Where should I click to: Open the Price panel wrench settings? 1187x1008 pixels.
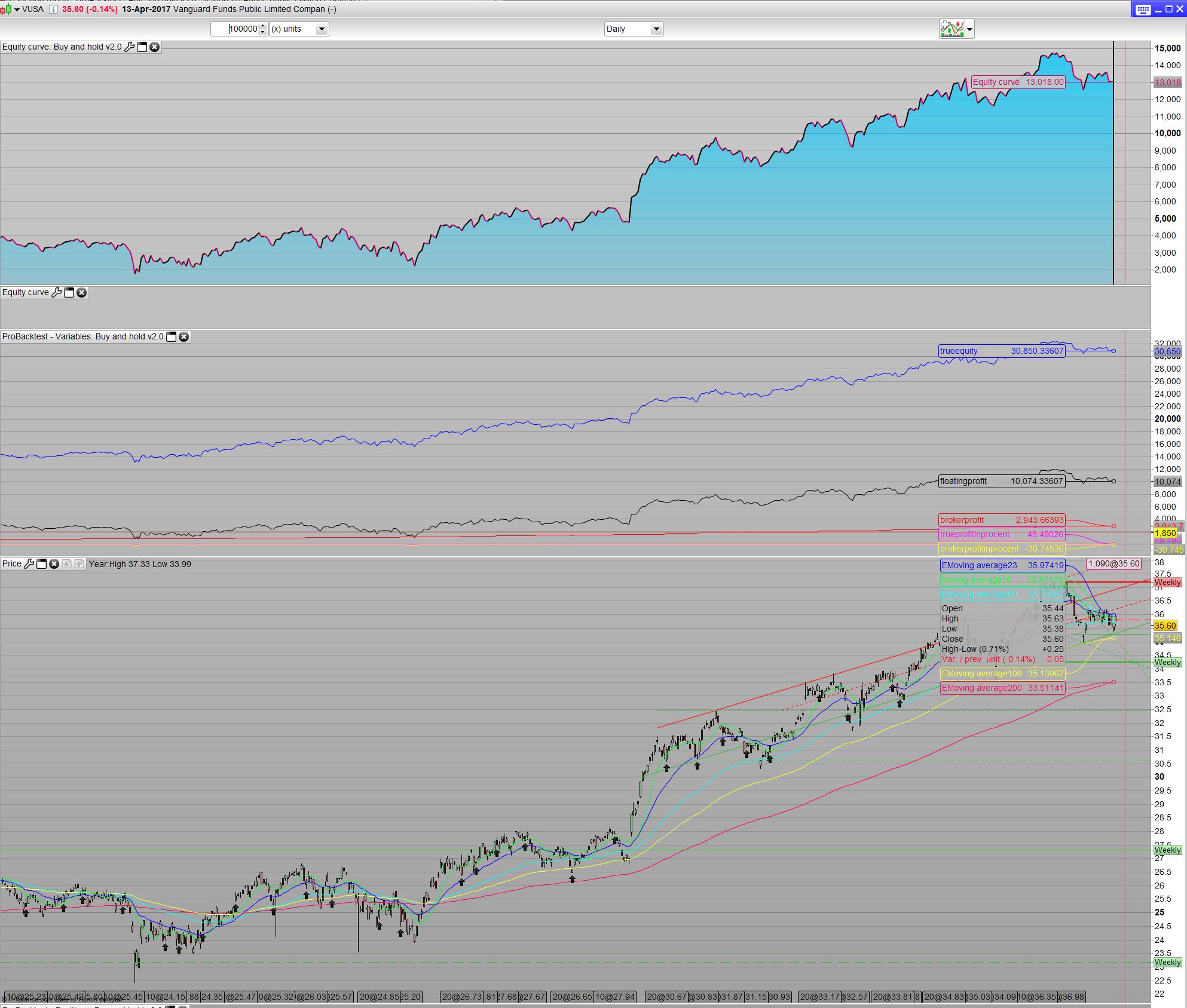click(29, 563)
